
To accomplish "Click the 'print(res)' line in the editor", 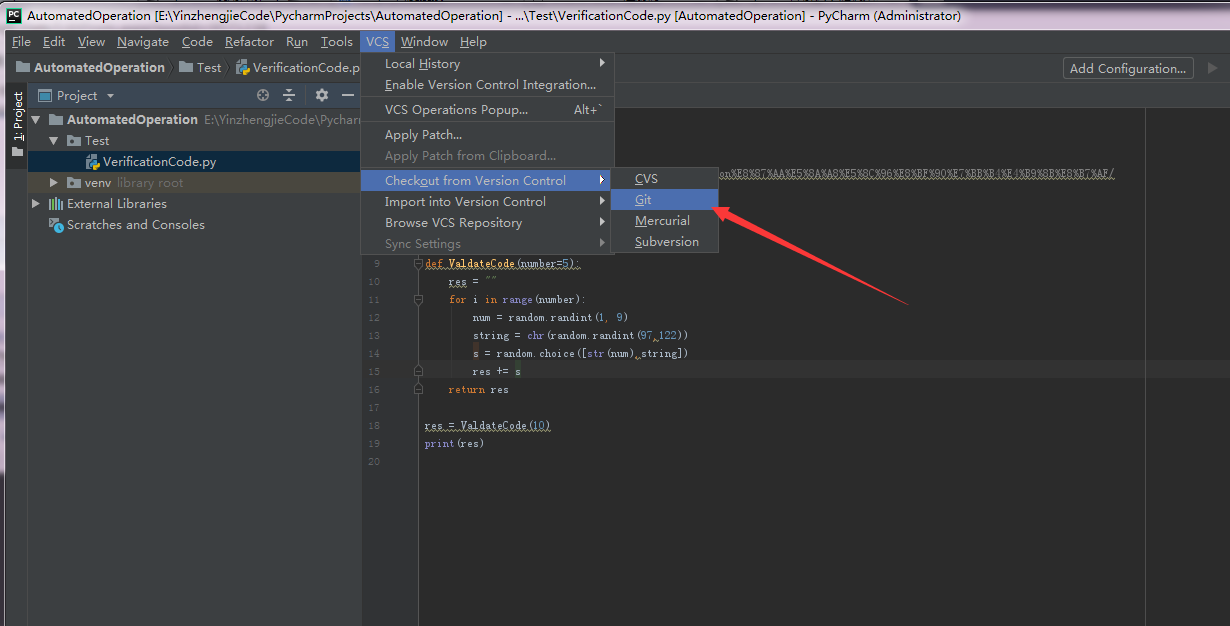I will (x=454, y=443).
